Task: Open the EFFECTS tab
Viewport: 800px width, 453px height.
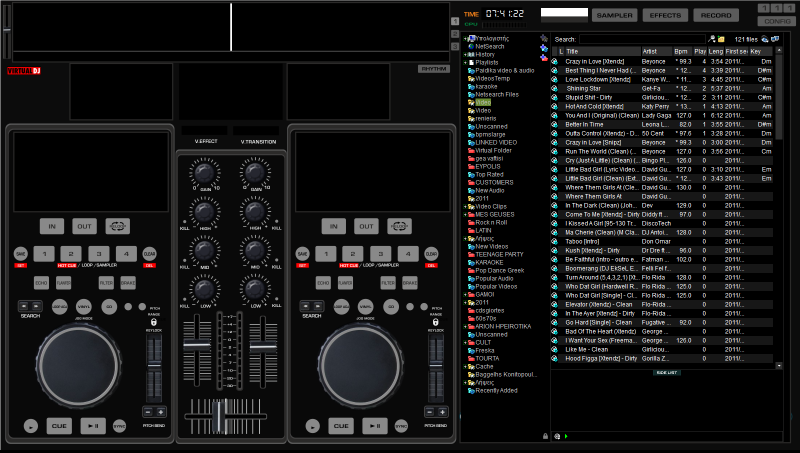Action: point(665,15)
